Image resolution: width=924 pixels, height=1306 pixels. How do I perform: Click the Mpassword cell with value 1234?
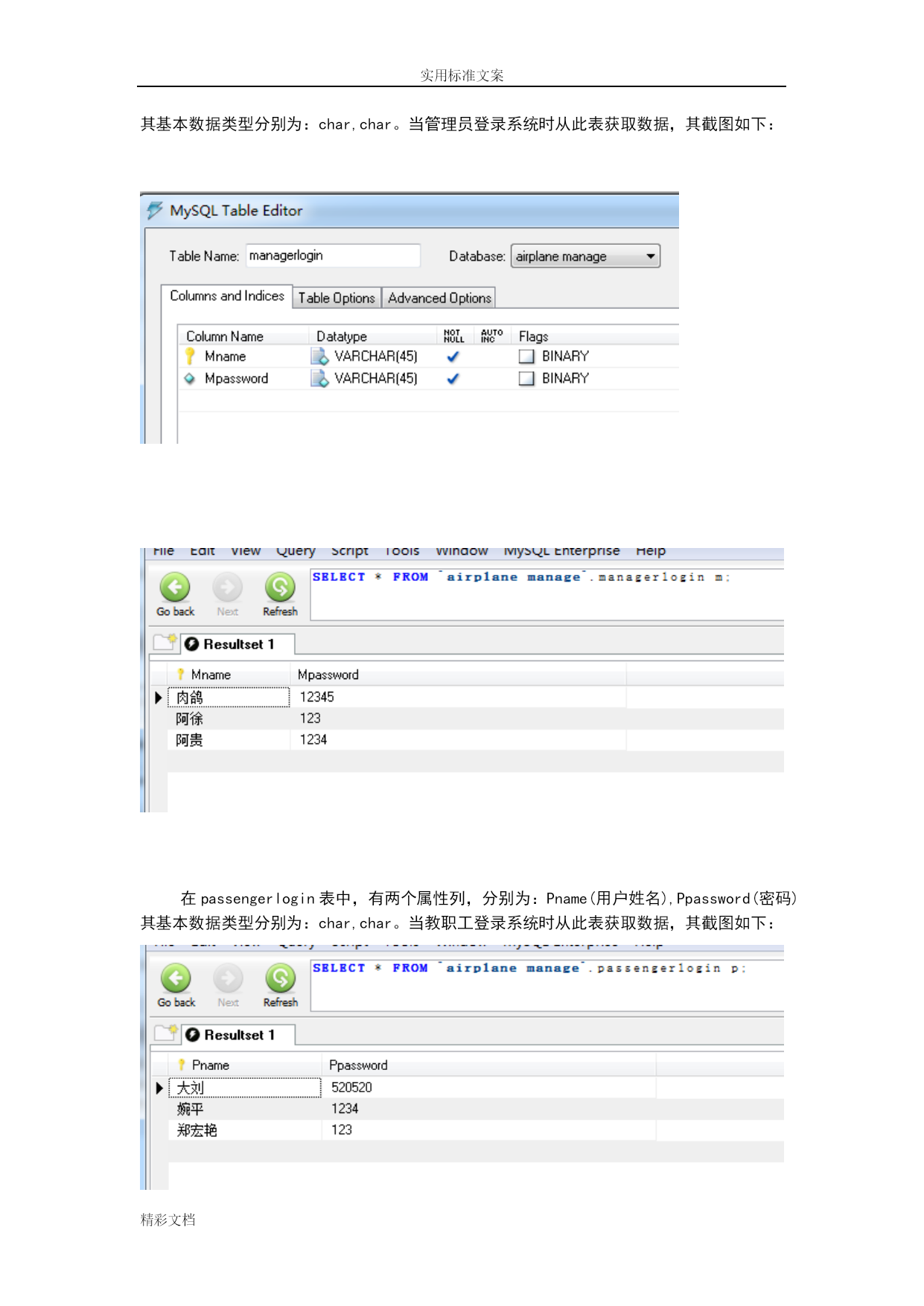458,740
